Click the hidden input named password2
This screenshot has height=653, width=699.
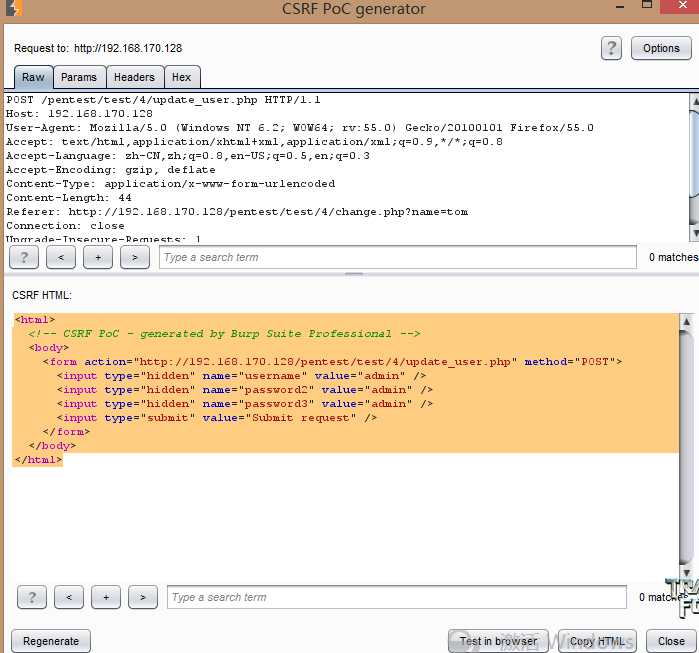click(244, 390)
